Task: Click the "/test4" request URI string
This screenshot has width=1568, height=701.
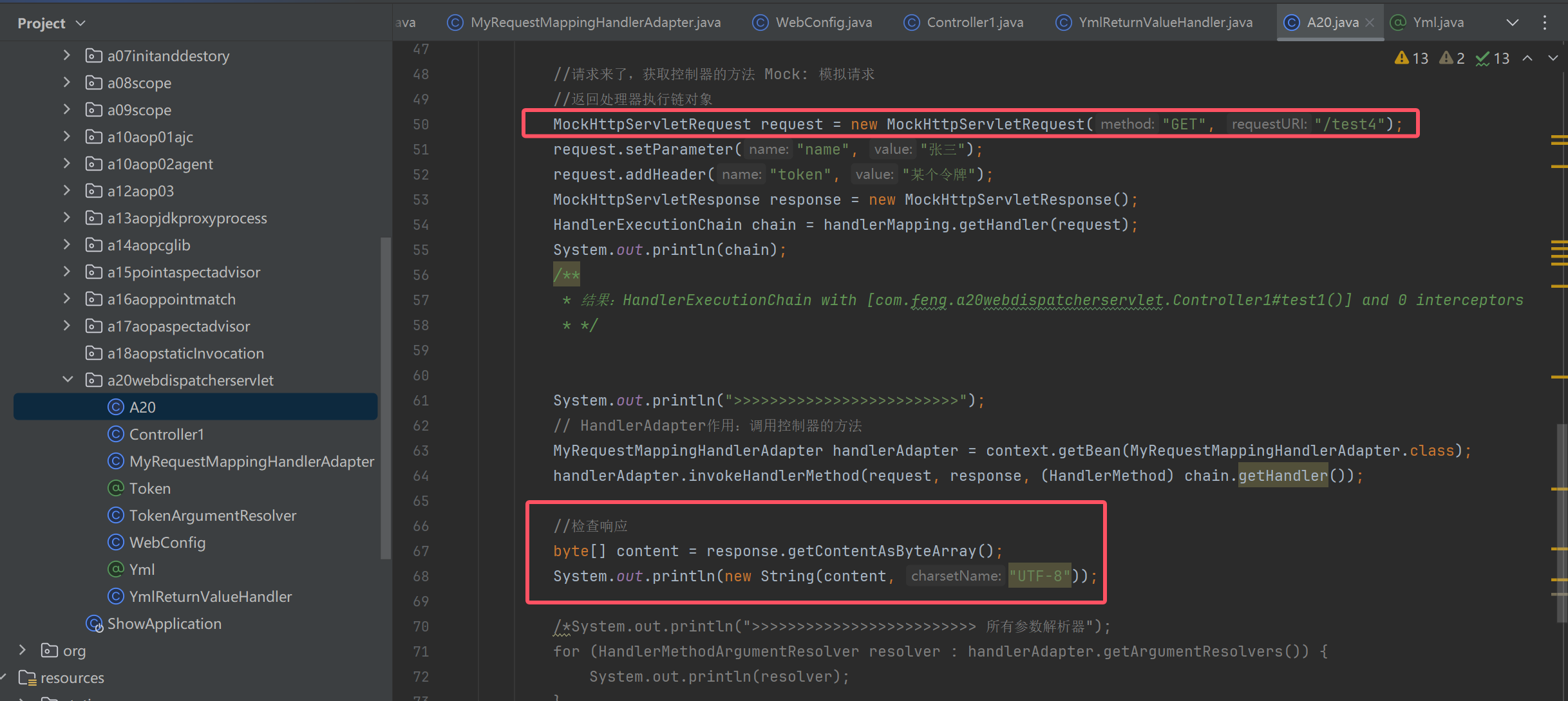Action: 1349,124
